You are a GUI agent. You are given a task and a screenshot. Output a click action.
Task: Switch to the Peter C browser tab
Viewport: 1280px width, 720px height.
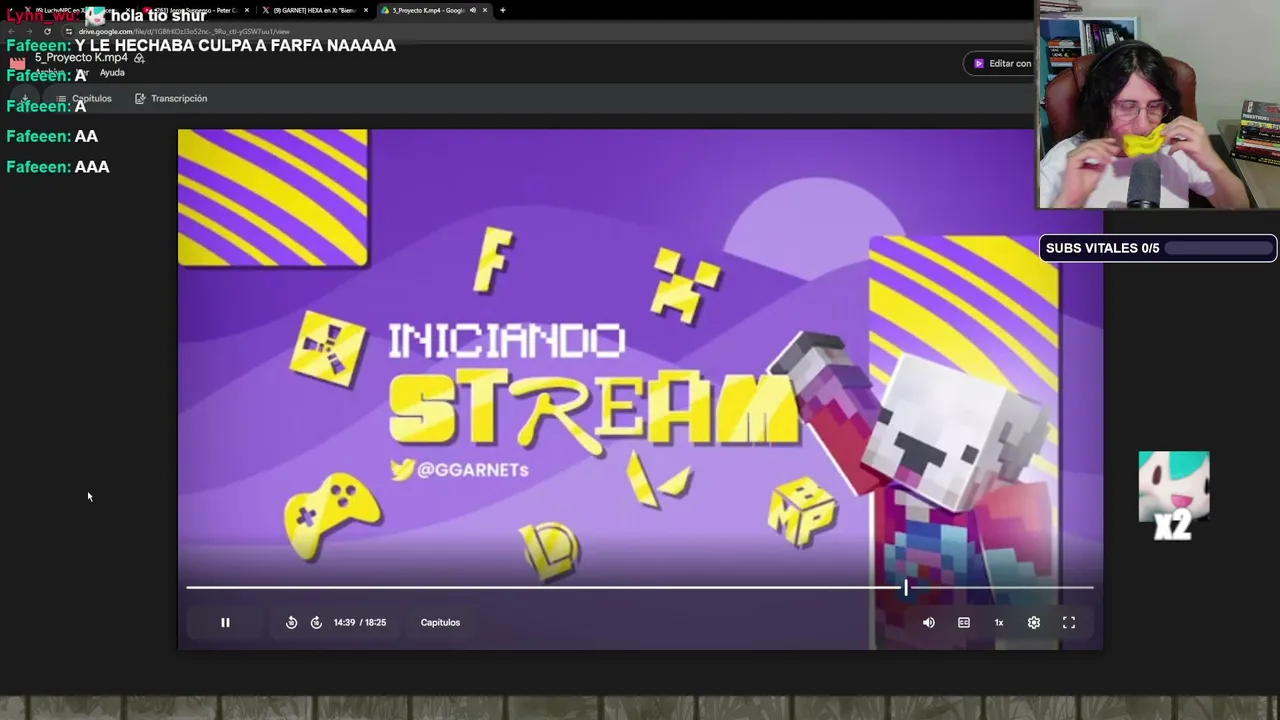coord(195,10)
